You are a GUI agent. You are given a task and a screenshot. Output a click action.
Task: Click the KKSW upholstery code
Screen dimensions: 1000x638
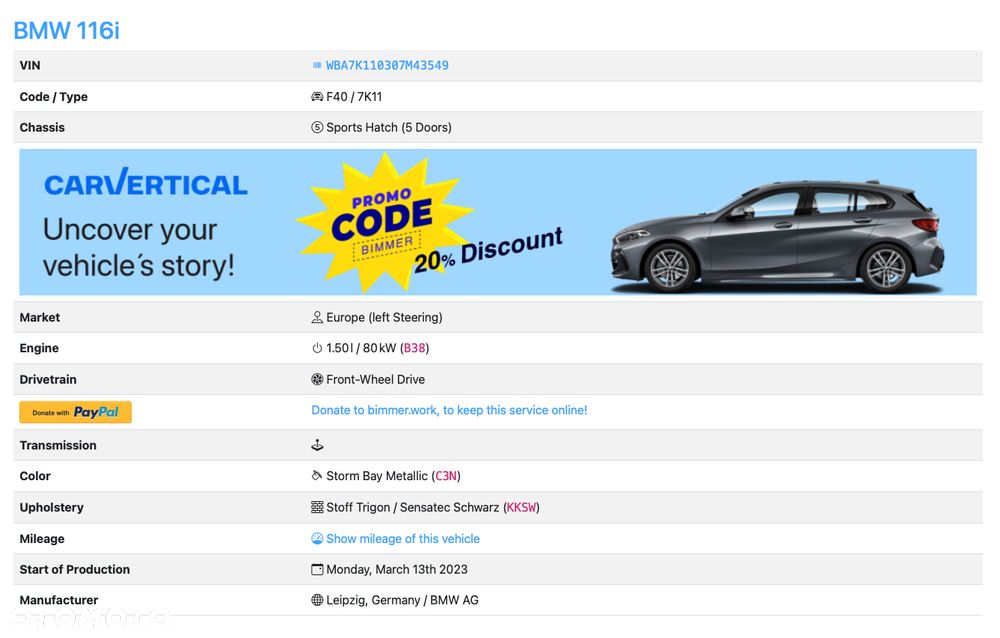click(521, 507)
